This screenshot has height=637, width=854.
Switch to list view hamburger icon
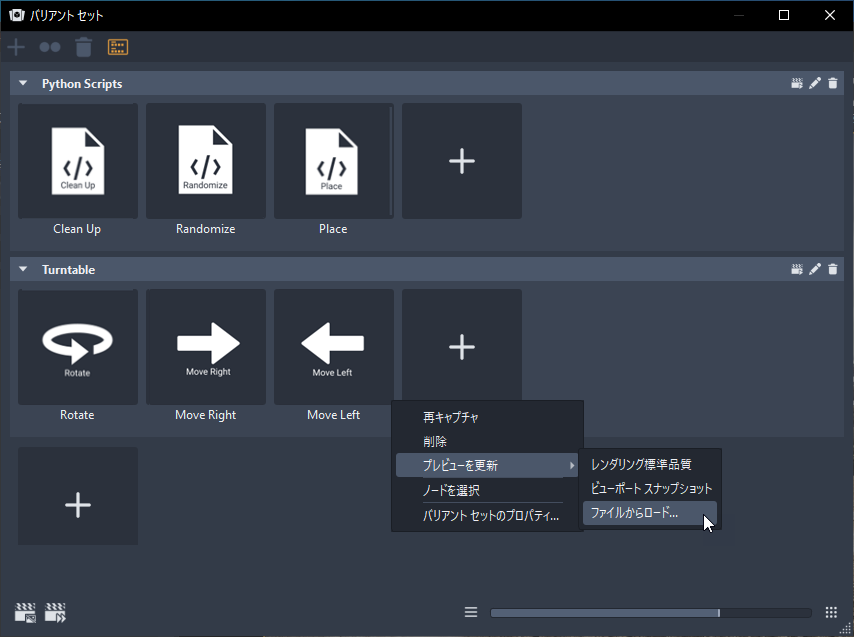click(471, 612)
